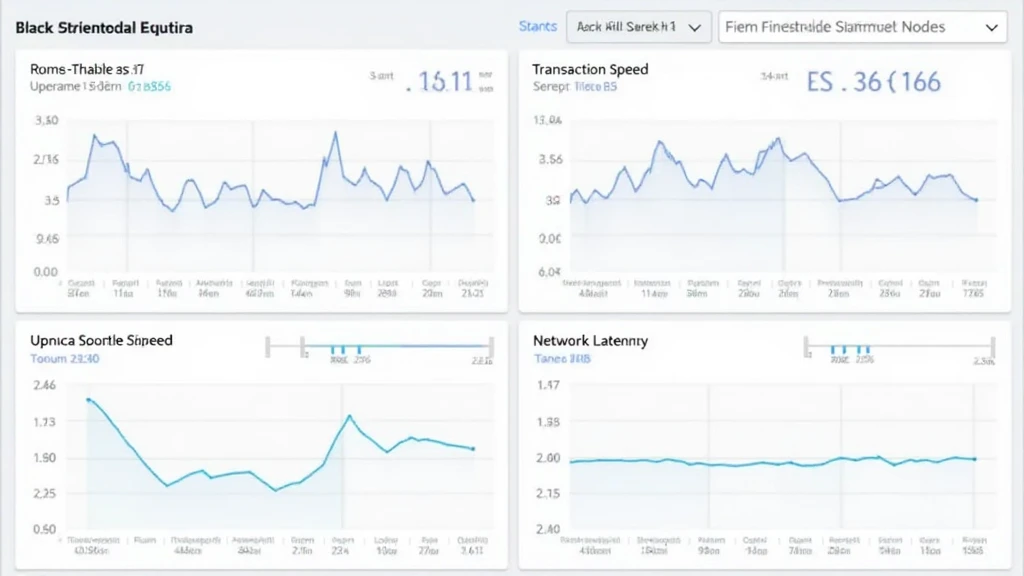This screenshot has height=576, width=1024.
Task: Click the blue Taneo subtitle under Network Latency
Action: click(x=562, y=358)
